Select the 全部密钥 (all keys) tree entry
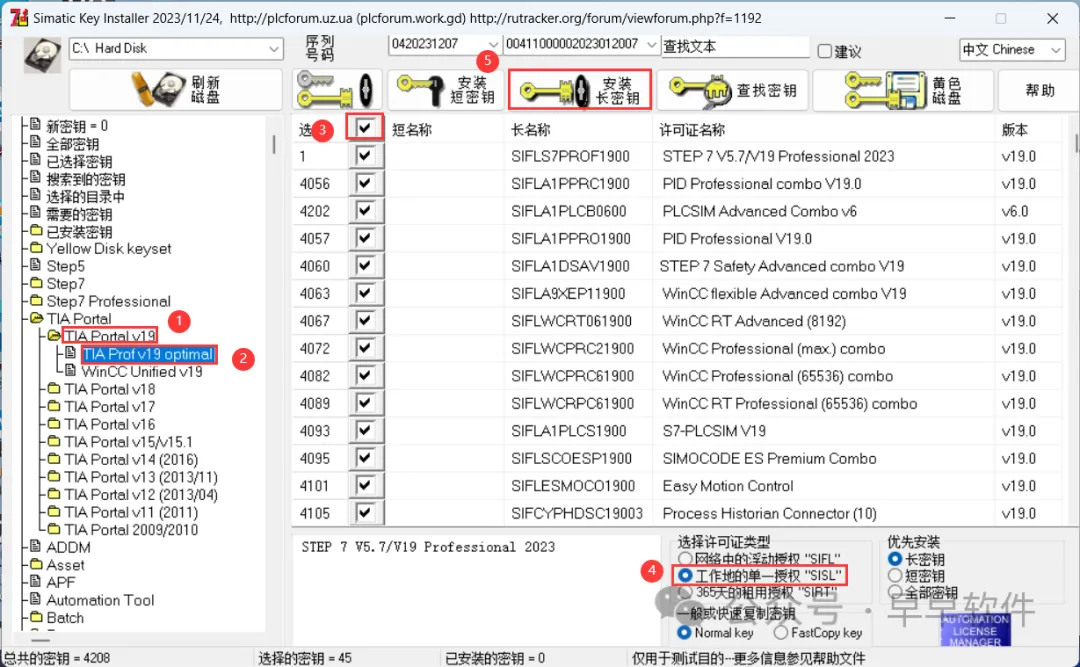 click(72, 144)
